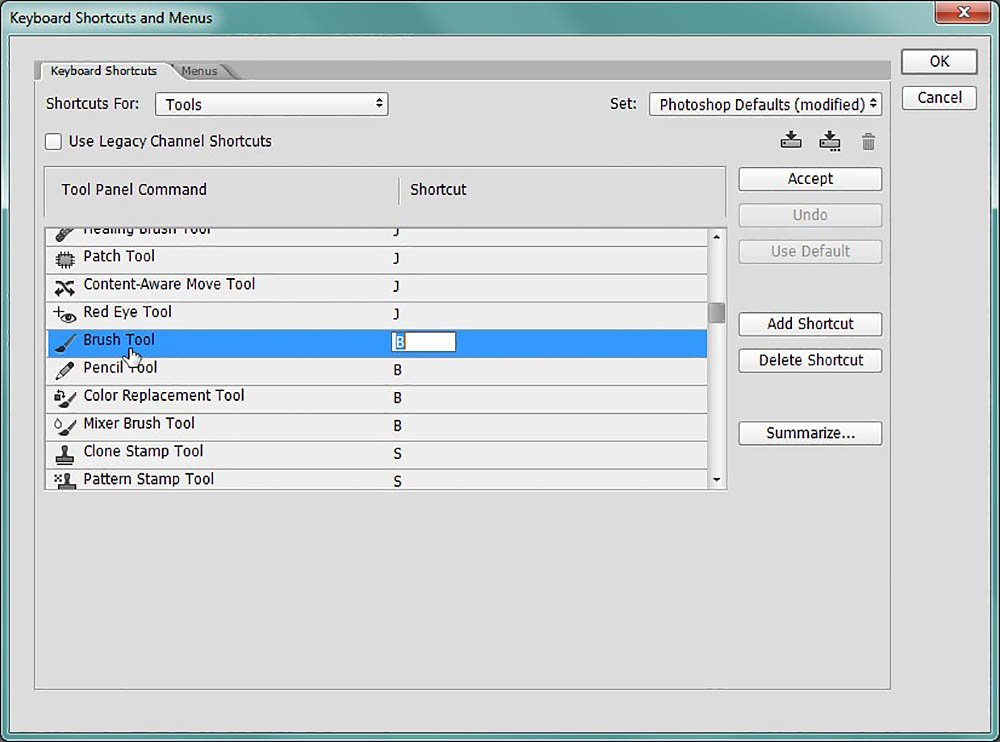
Task: Open the Set dropdown showing Photoshop Defaults
Action: [765, 104]
